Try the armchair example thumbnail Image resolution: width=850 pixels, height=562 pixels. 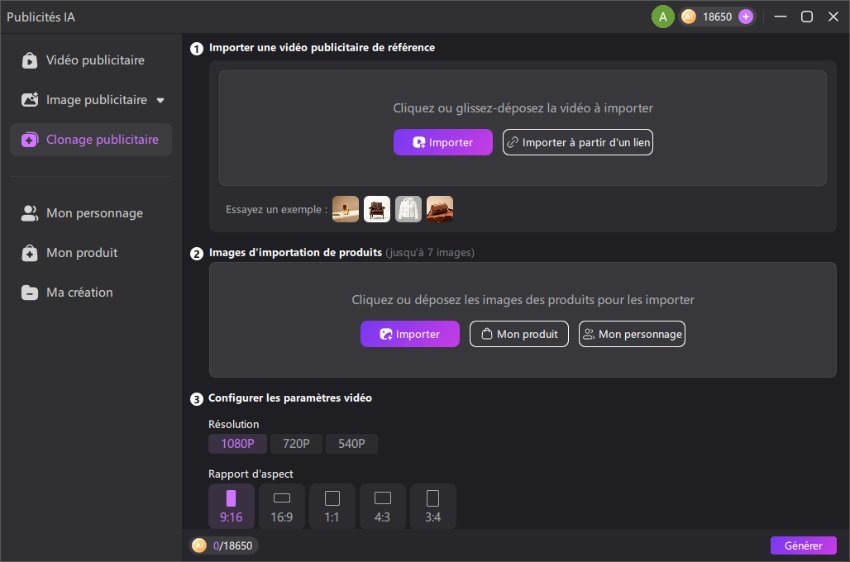[377, 209]
